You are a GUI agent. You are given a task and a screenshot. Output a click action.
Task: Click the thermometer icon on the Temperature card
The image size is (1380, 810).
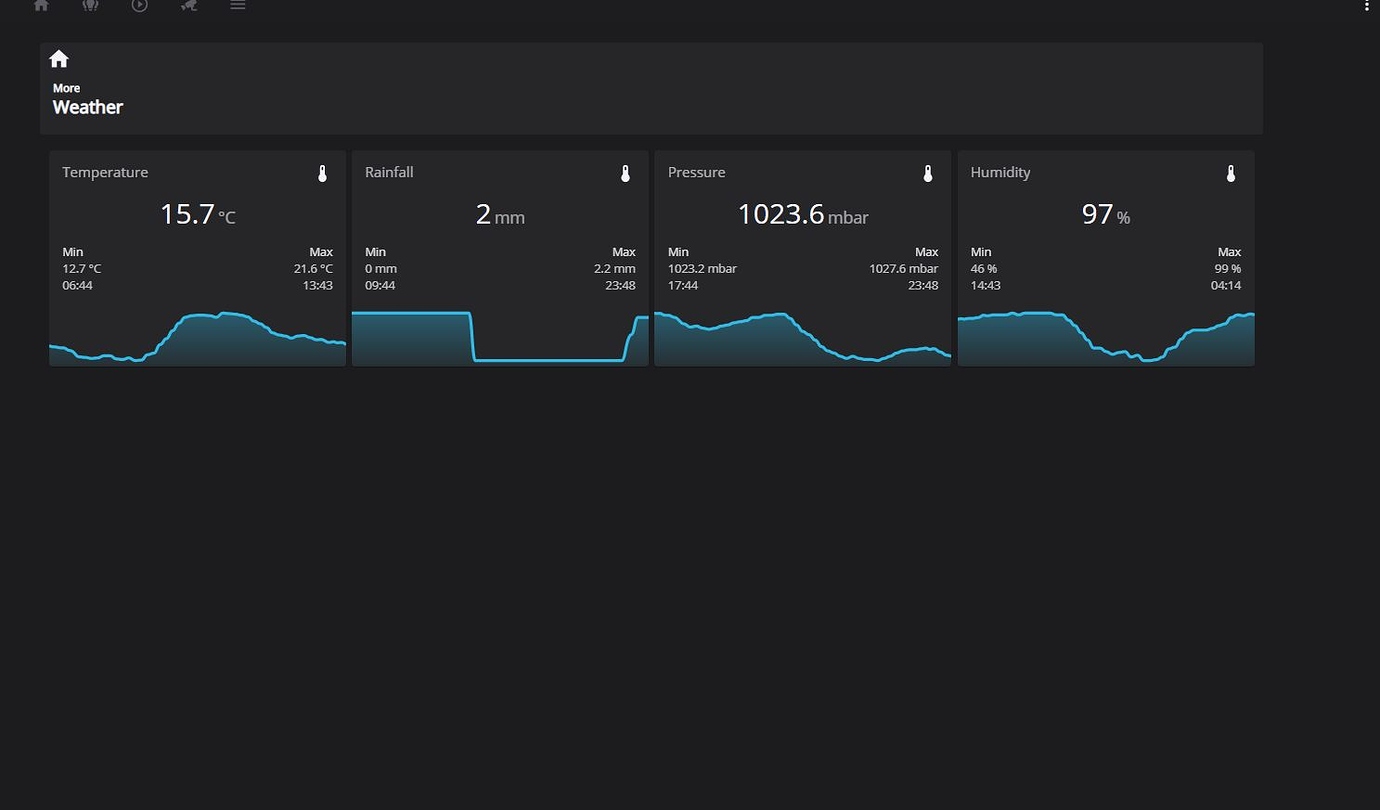(322, 172)
